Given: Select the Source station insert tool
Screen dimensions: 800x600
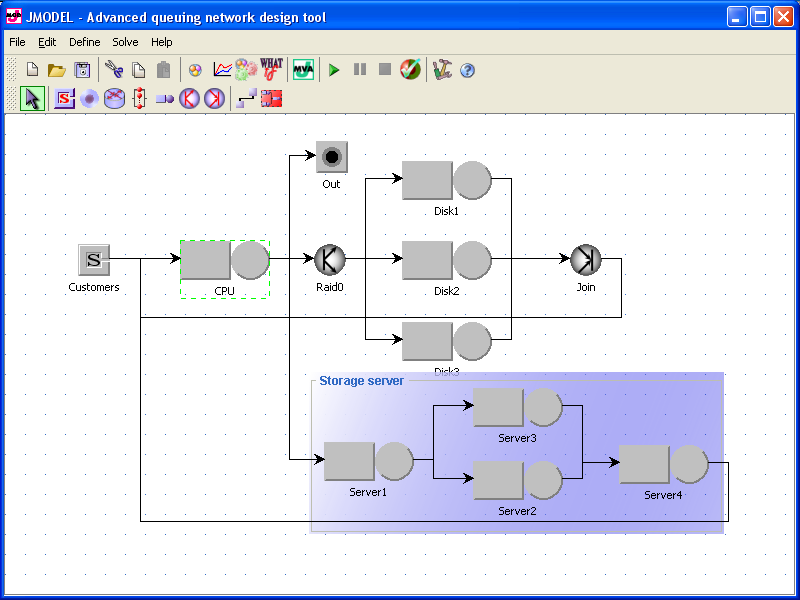Looking at the screenshot, I should point(64,99).
